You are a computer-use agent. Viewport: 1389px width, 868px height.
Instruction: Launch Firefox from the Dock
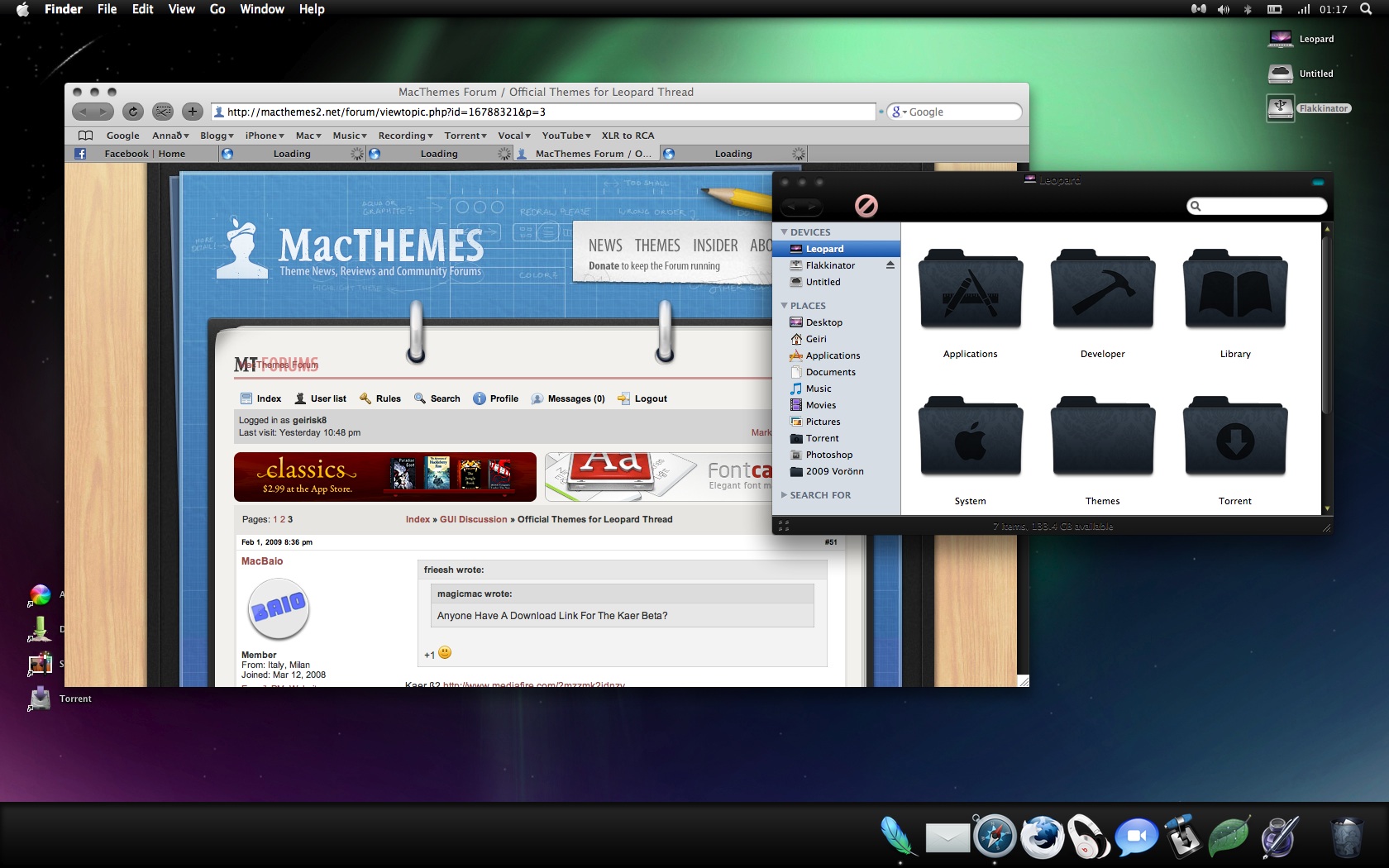(1042, 837)
